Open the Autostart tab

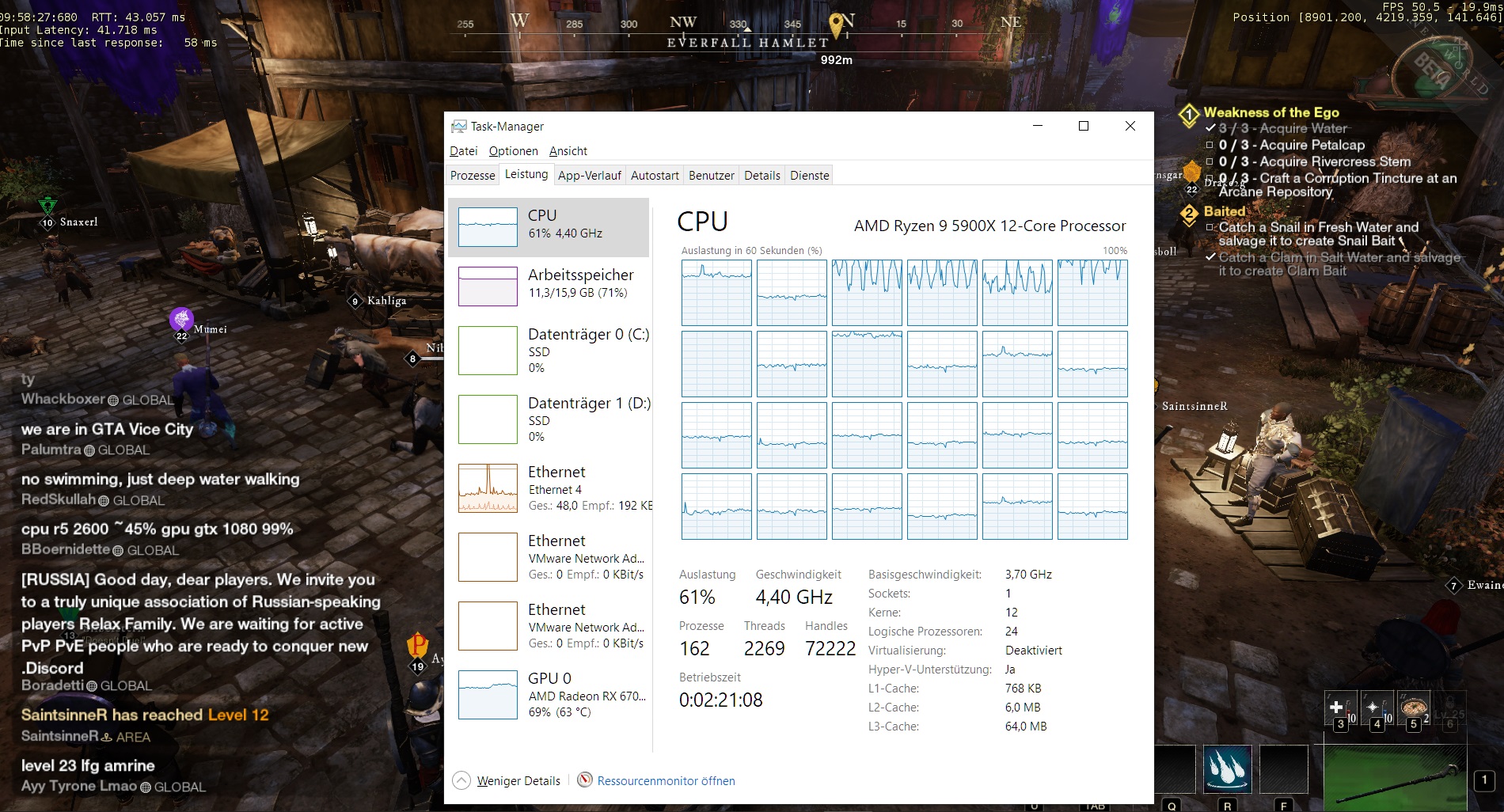(655, 176)
